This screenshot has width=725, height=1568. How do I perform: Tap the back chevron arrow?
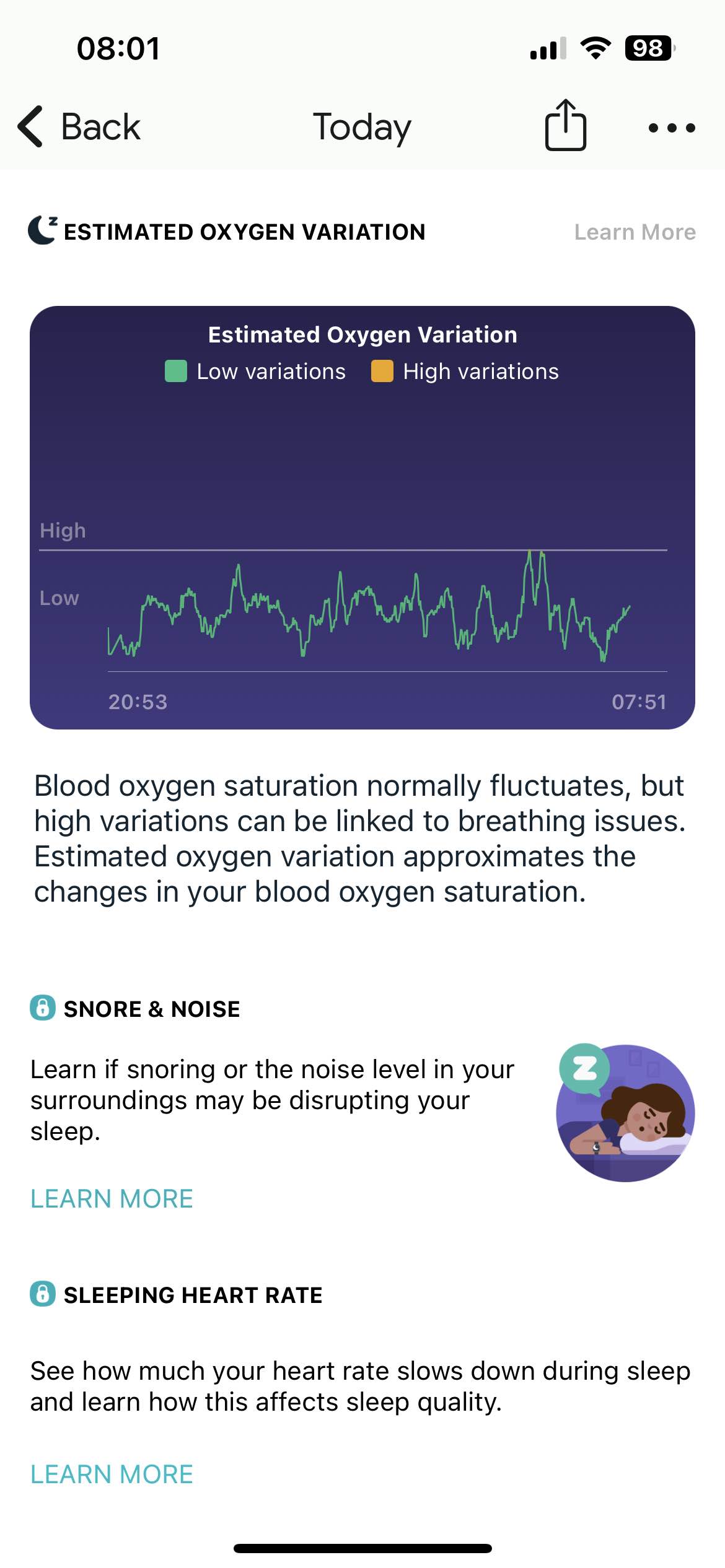[x=30, y=126]
